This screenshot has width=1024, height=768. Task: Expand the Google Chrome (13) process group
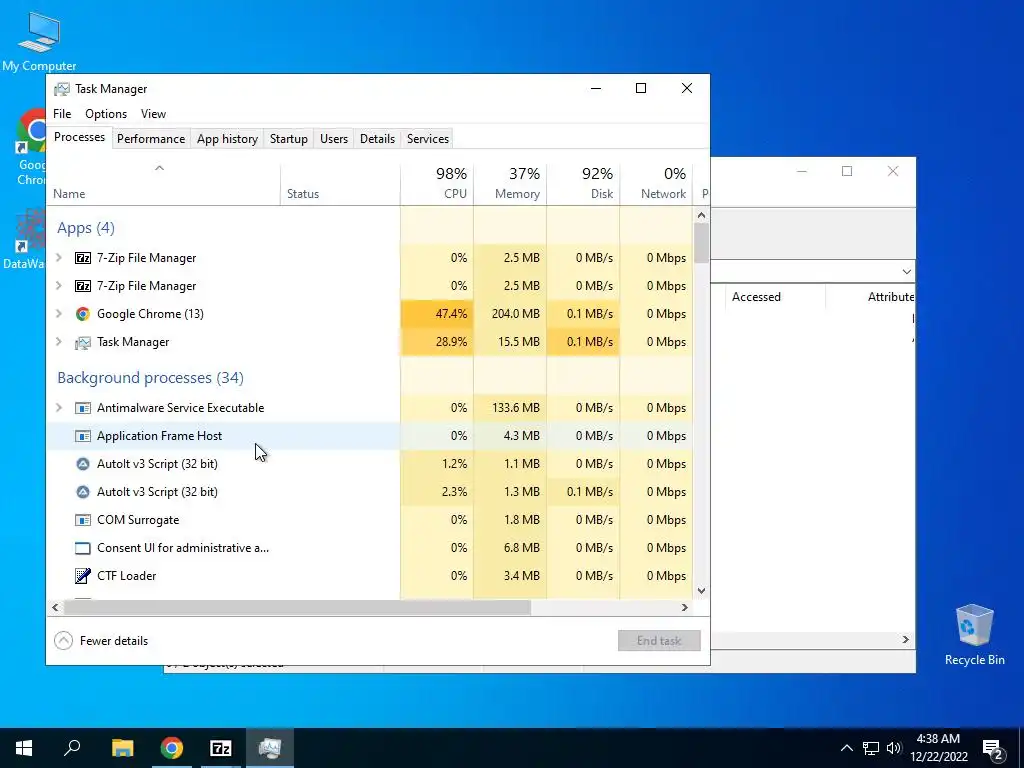pos(59,314)
